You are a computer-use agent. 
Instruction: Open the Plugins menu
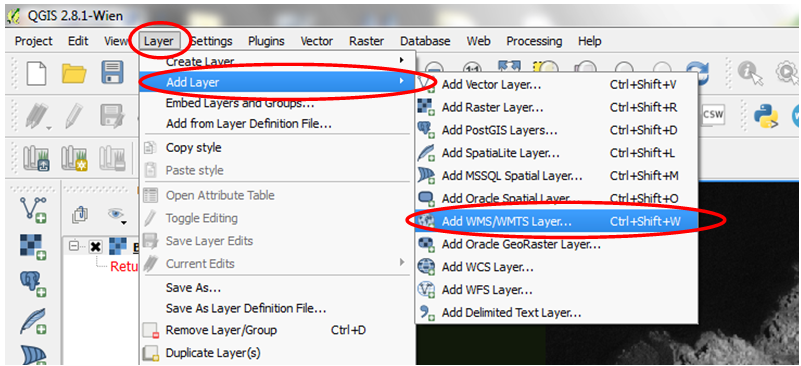pyautogui.click(x=266, y=41)
